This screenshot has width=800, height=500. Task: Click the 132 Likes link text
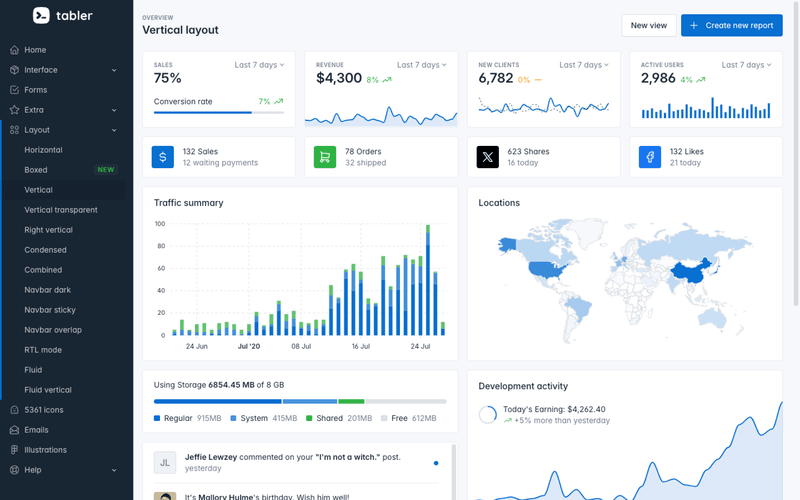pos(686,152)
